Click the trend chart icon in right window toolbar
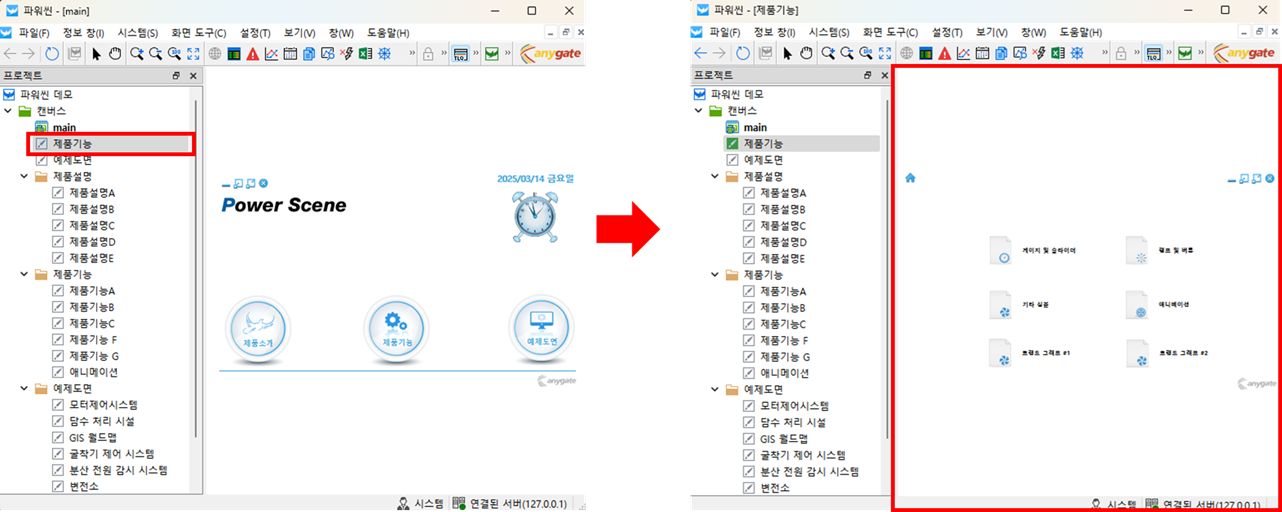The height and width of the screenshot is (512, 1282). 962,54
